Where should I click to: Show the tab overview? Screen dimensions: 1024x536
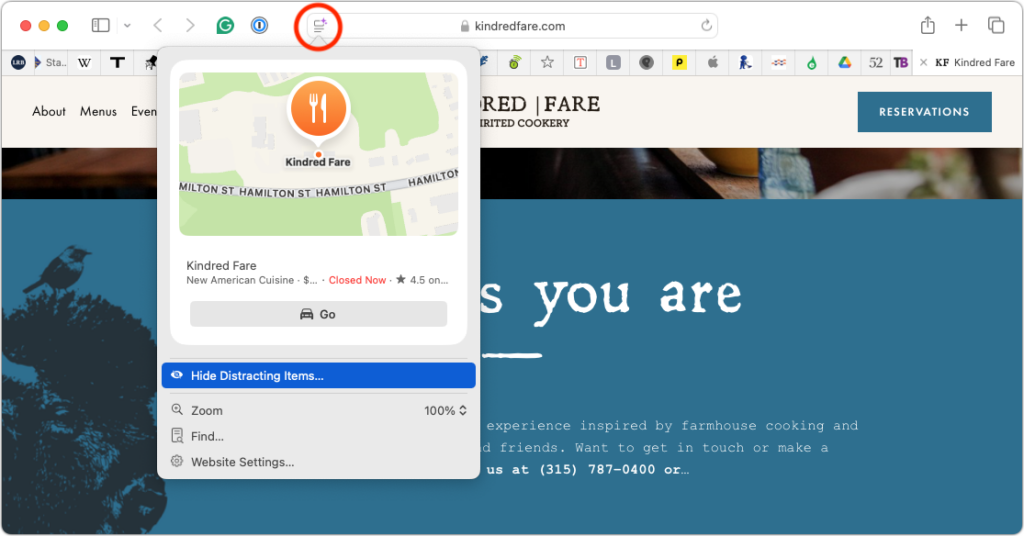click(x=995, y=25)
